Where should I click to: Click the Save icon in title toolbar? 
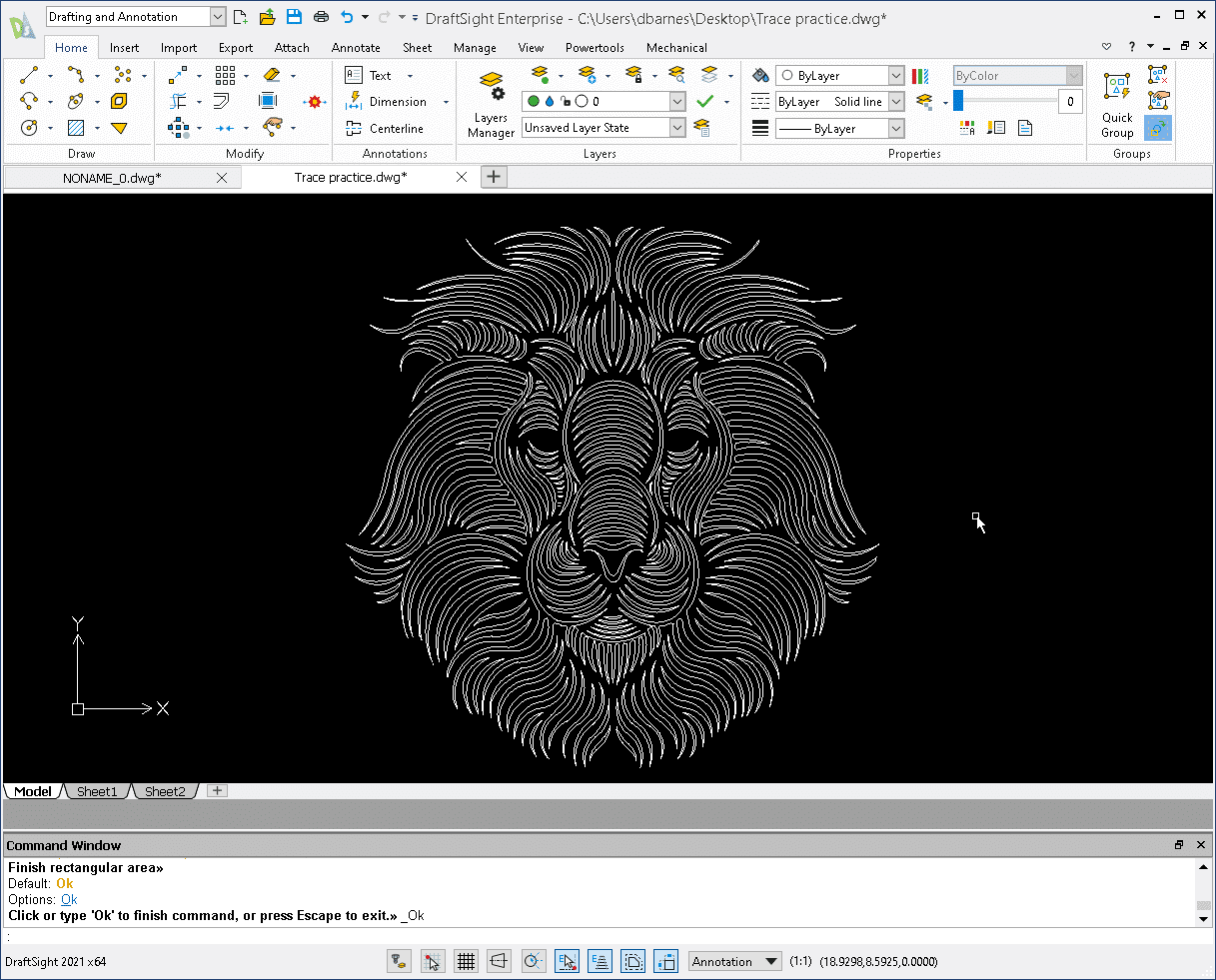(294, 17)
